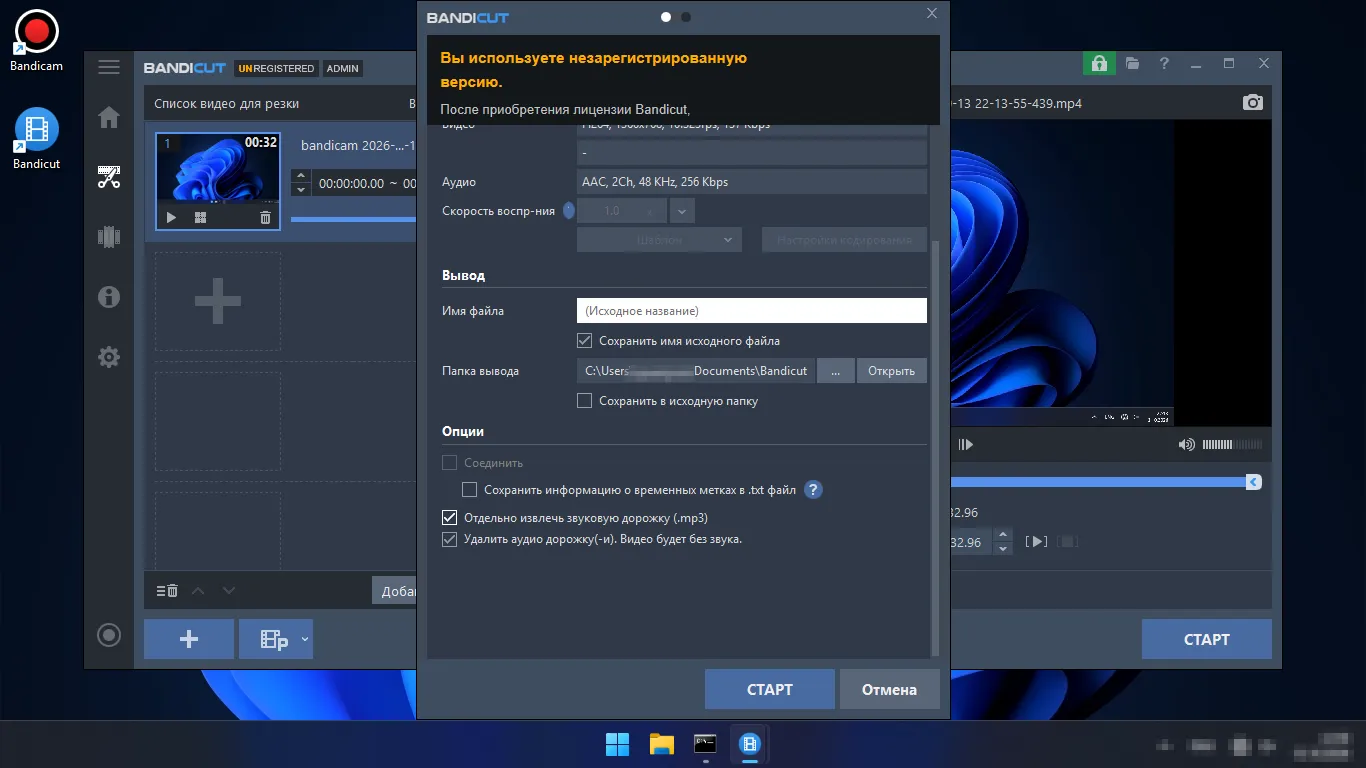Play the clip from the thumbnail play icon
The image size is (1366, 768).
(171, 217)
